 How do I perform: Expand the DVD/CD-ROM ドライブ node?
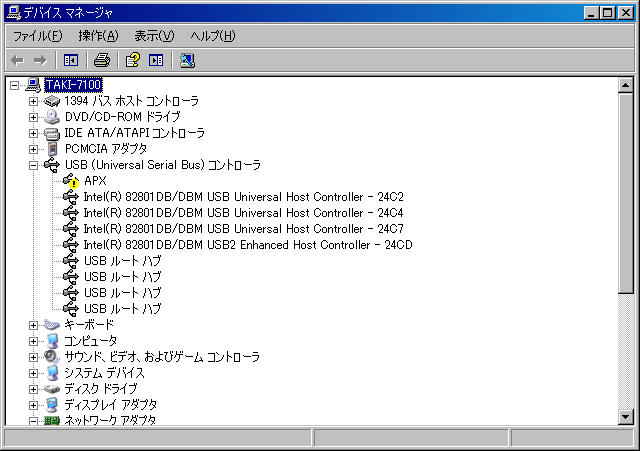pos(33,117)
